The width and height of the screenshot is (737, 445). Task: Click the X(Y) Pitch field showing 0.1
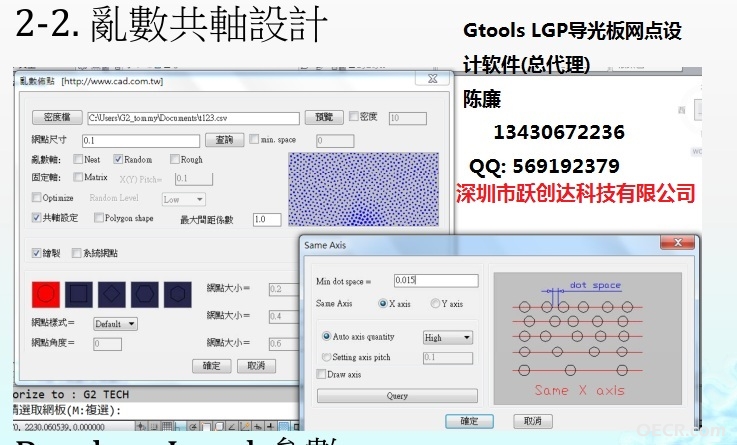coord(194,179)
